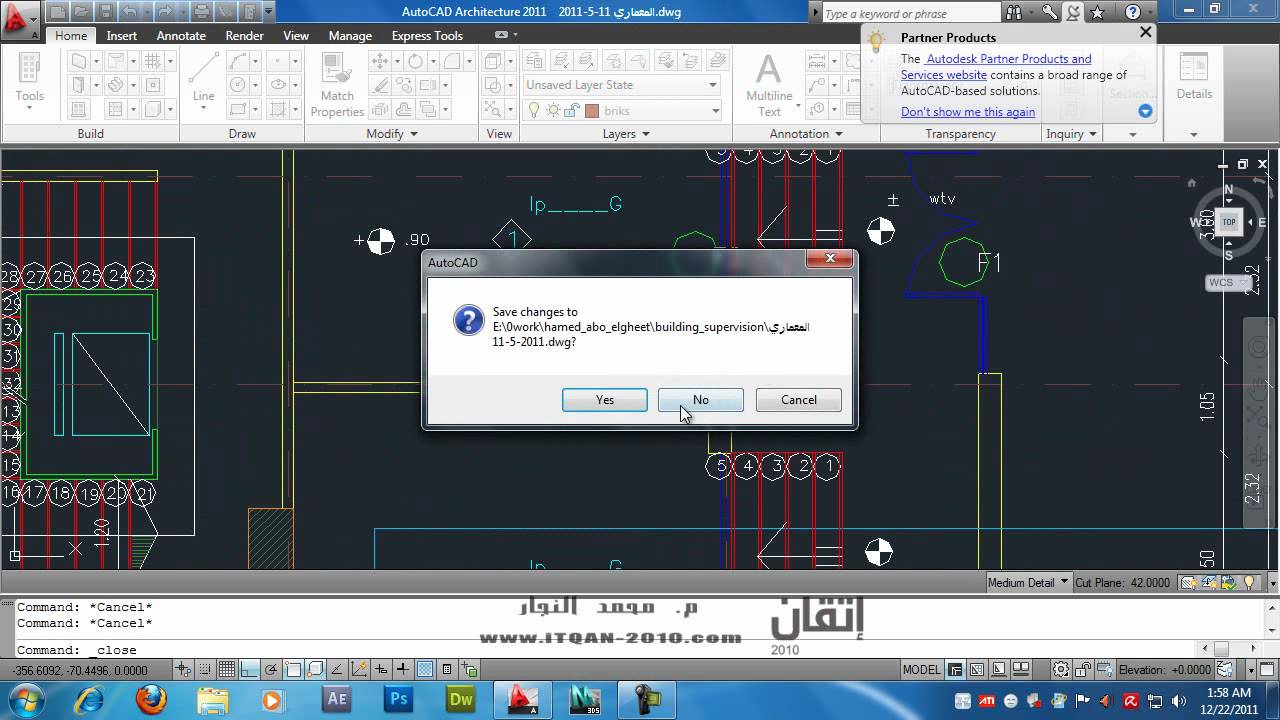Image resolution: width=1280 pixels, height=720 pixels.
Task: Click the Wall tool in Build panel
Action: [x=79, y=61]
